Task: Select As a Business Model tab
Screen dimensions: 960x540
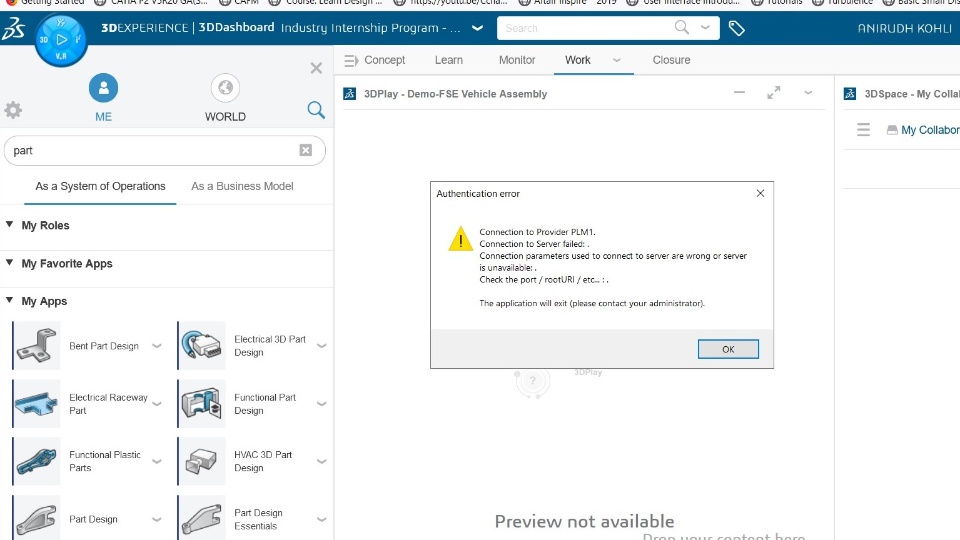Action: pos(242,186)
